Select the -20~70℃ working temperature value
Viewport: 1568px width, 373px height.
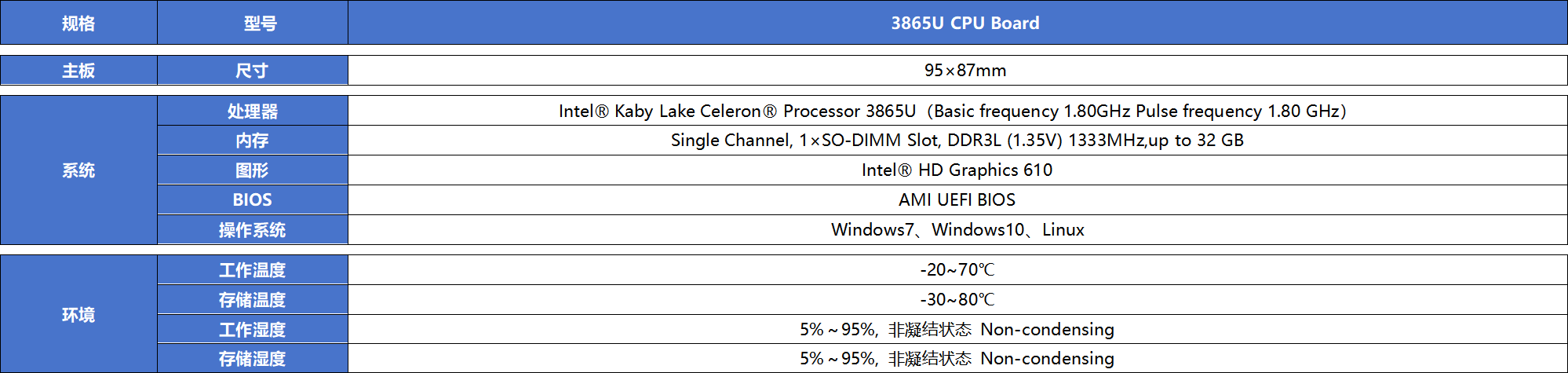[x=957, y=270]
